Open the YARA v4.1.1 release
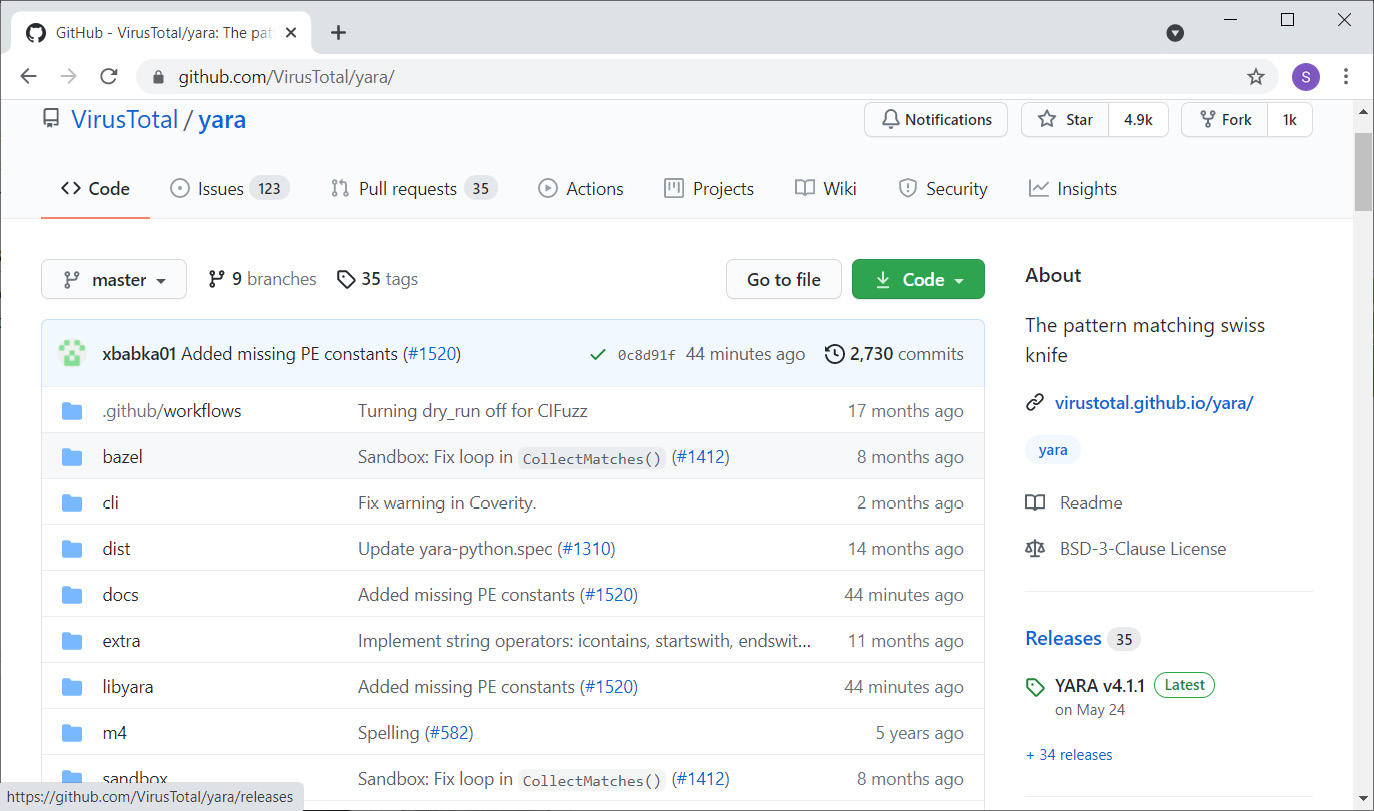 pos(1100,686)
